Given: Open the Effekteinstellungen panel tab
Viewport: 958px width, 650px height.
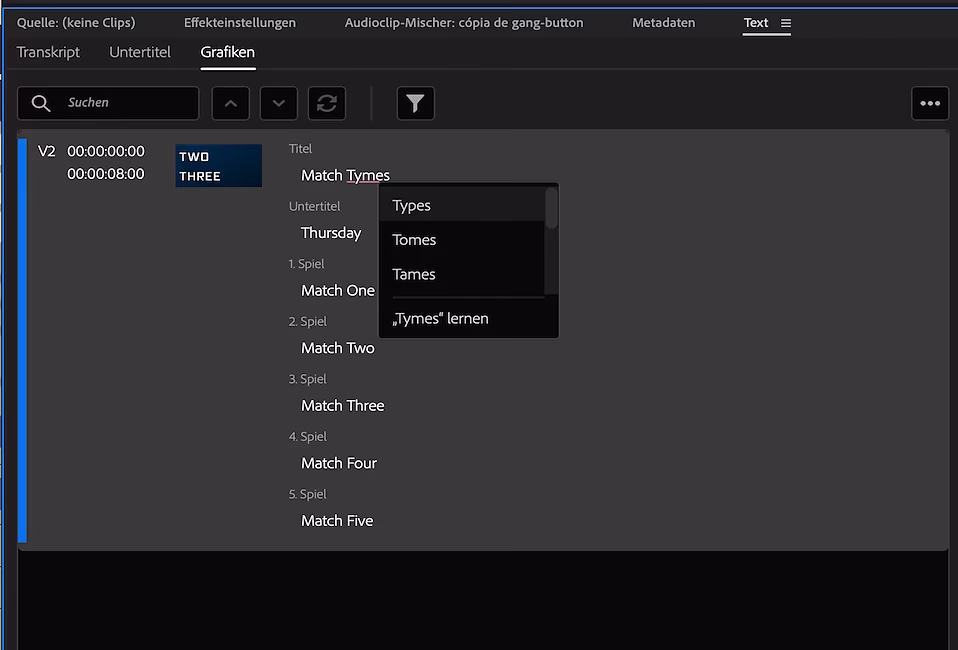Looking at the screenshot, I should [x=240, y=23].
